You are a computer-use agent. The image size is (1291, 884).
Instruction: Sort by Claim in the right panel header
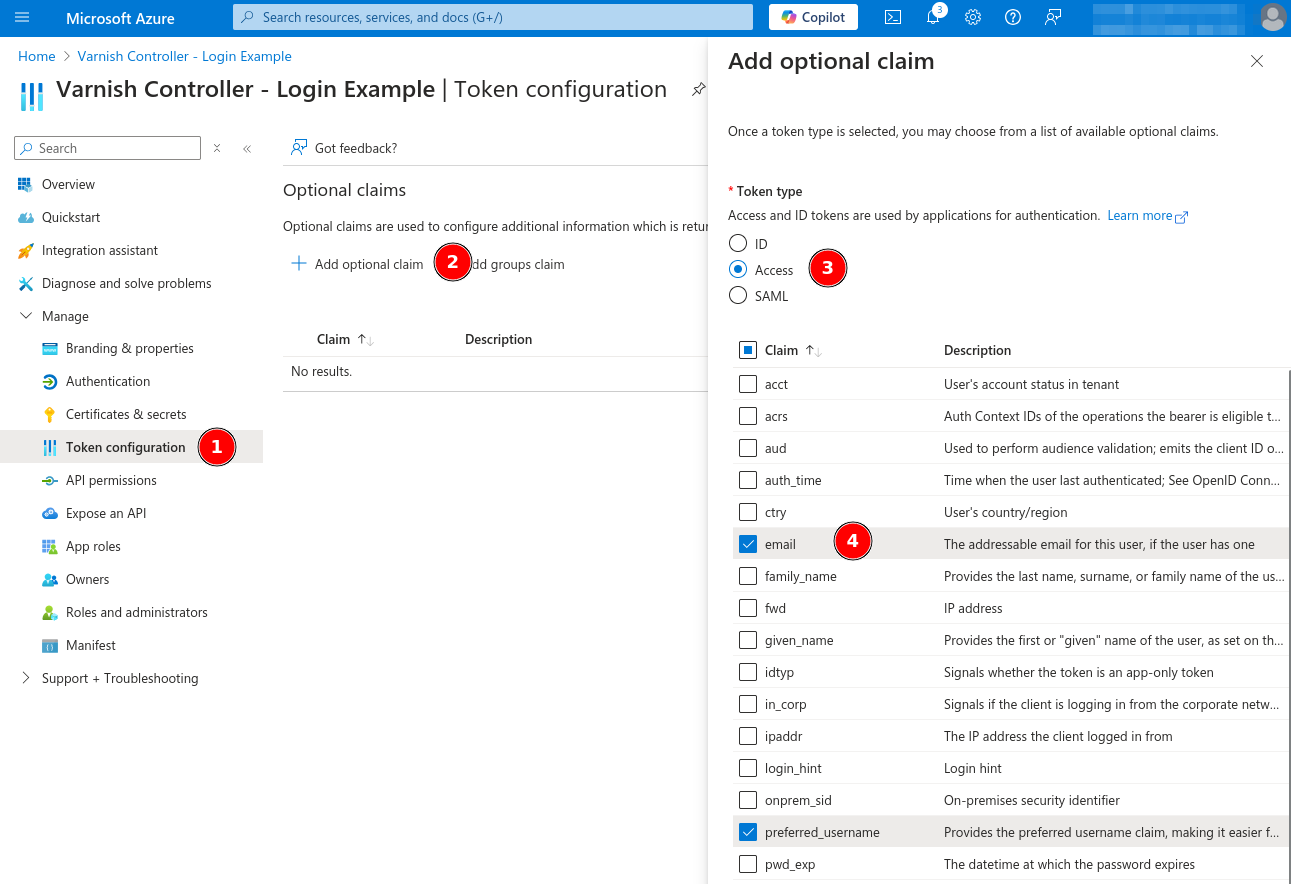coord(793,350)
